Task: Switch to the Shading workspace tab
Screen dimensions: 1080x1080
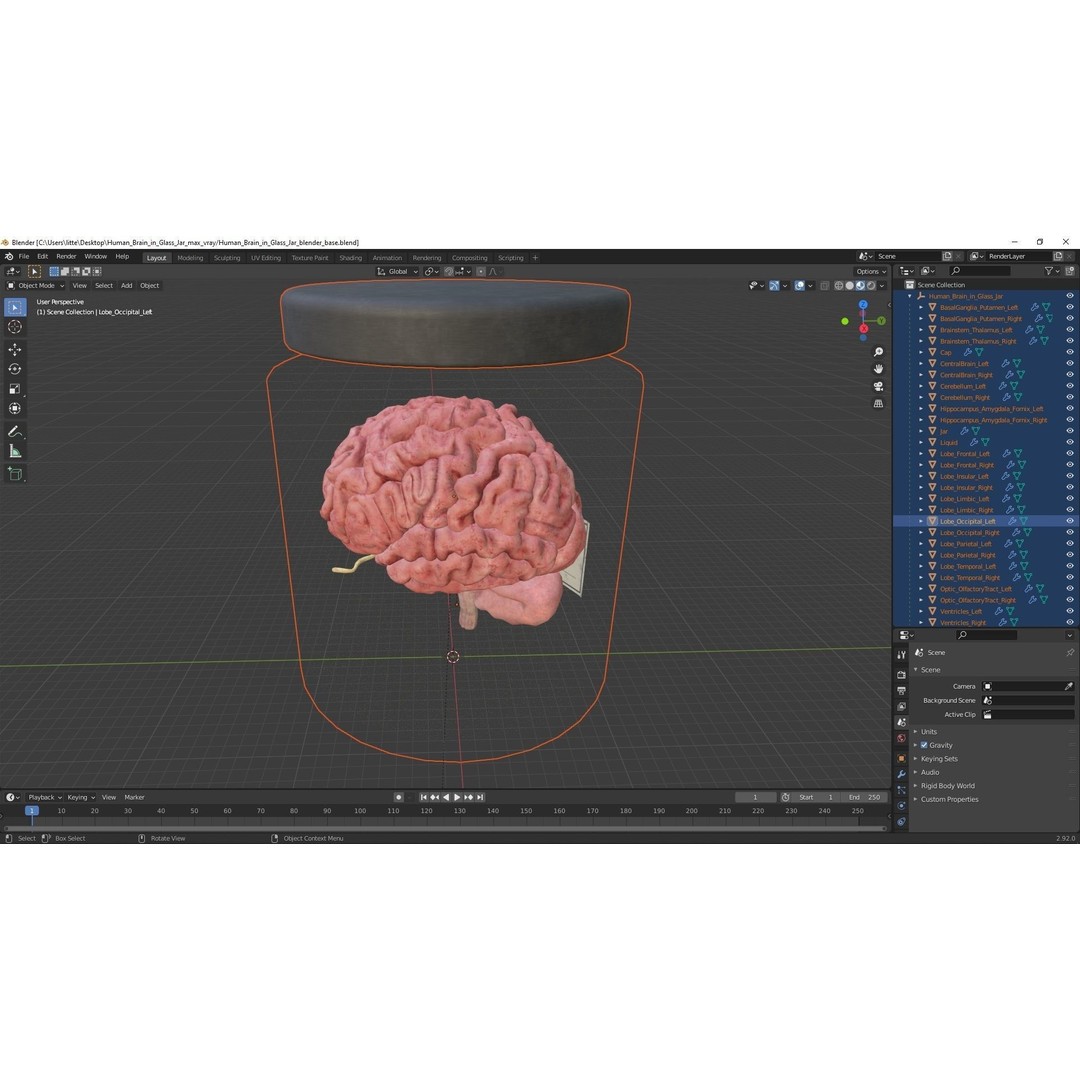Action: click(351, 258)
